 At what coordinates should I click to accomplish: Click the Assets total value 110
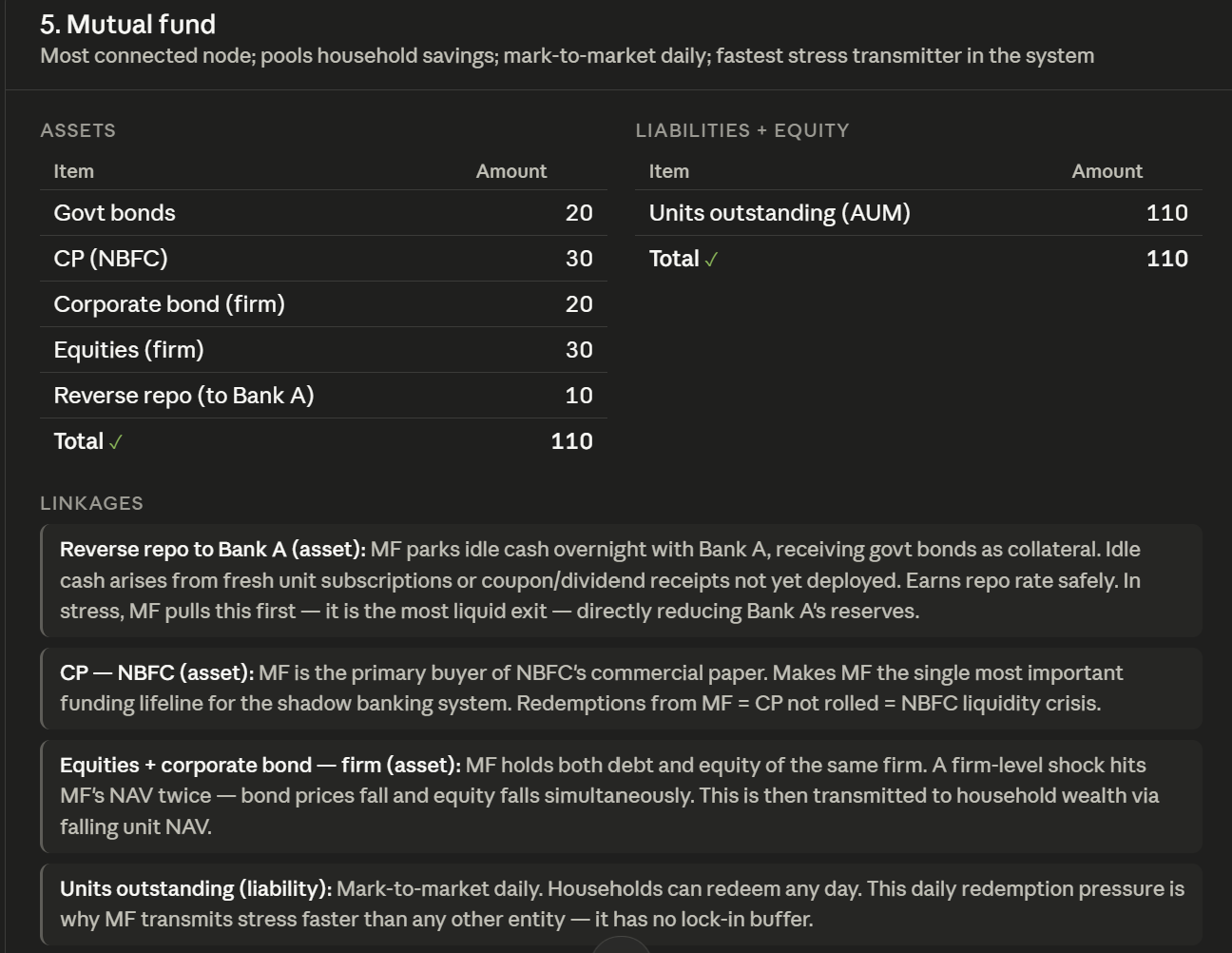pyautogui.click(x=571, y=441)
